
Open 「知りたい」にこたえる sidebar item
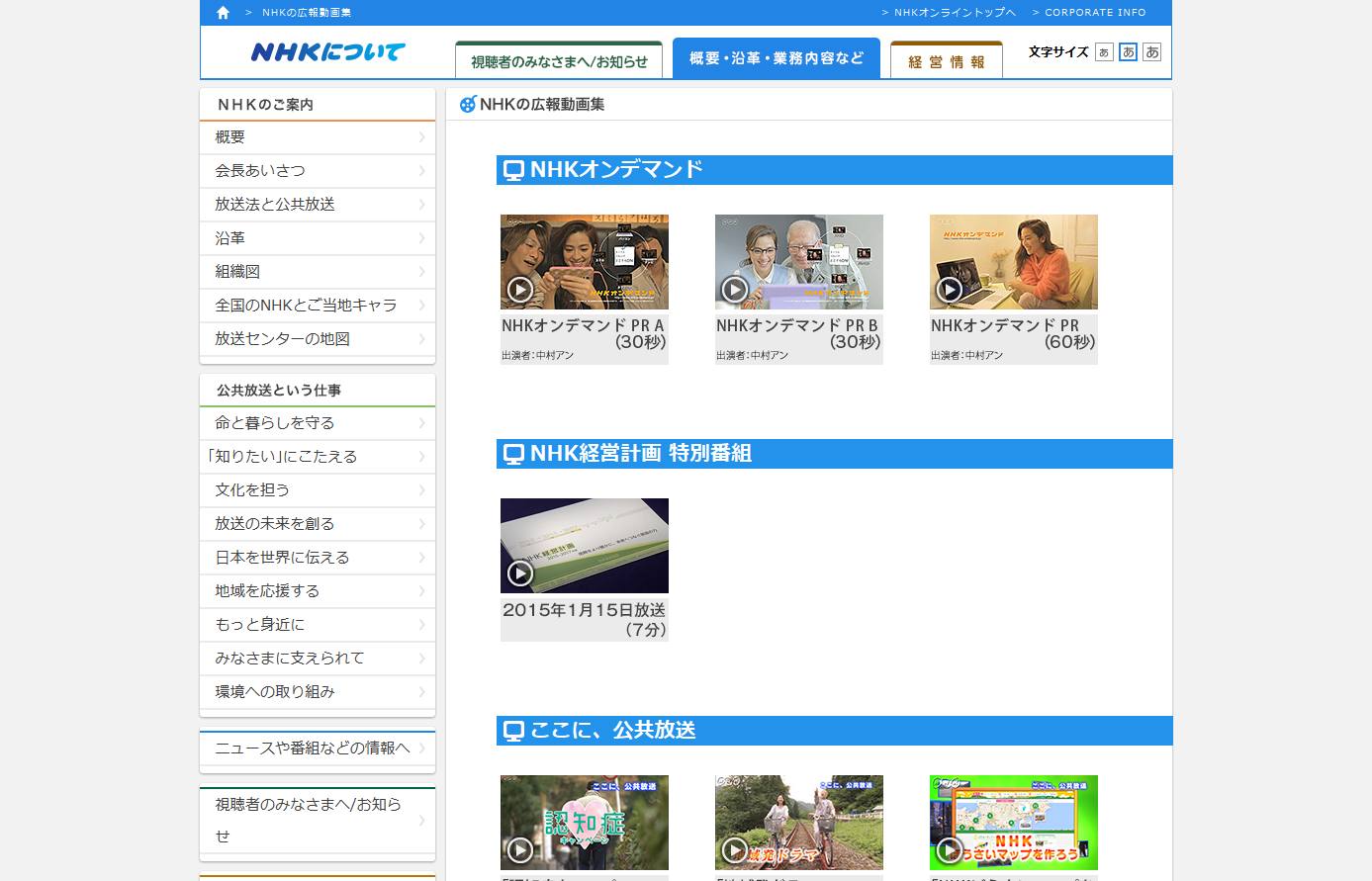[318, 457]
